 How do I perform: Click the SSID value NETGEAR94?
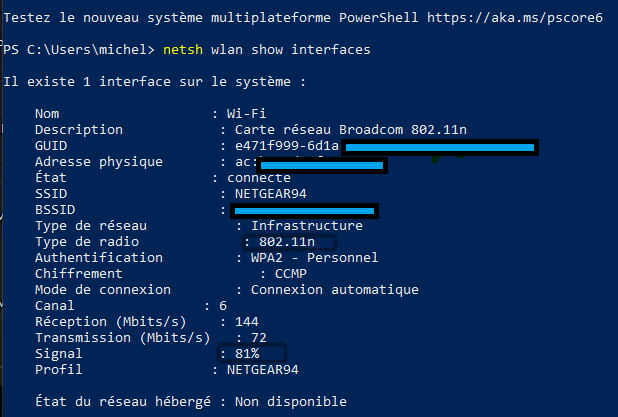pos(271,194)
